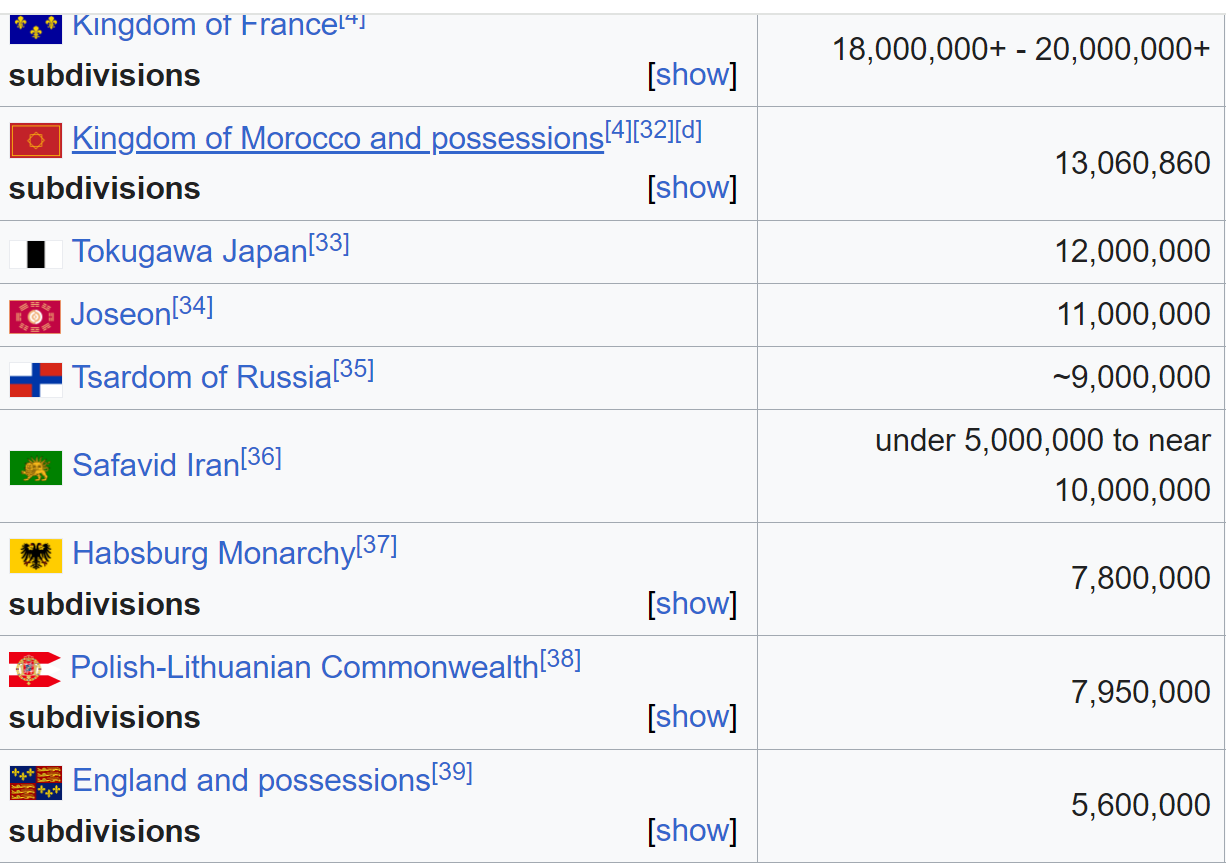Open the Polish-Lithuanian Commonwealth link
This screenshot has width=1226, height=863.
coord(304,667)
